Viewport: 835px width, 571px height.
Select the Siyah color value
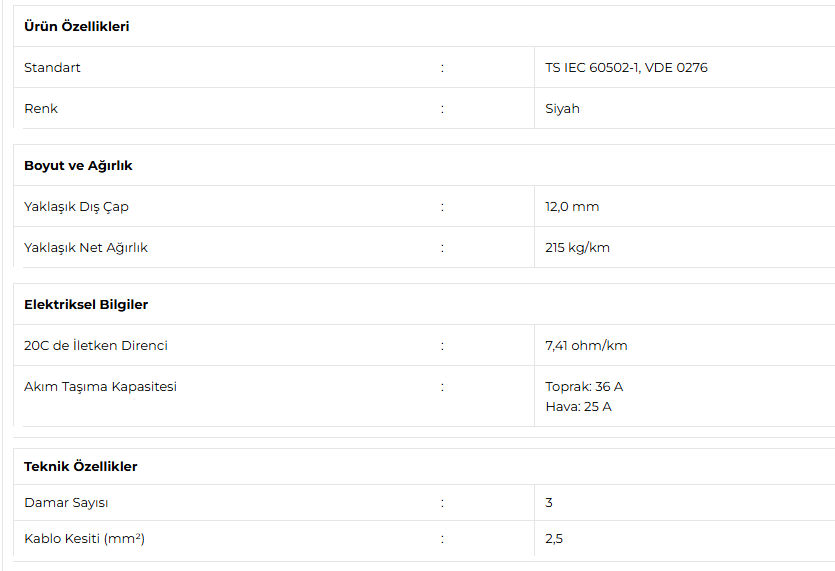(562, 109)
